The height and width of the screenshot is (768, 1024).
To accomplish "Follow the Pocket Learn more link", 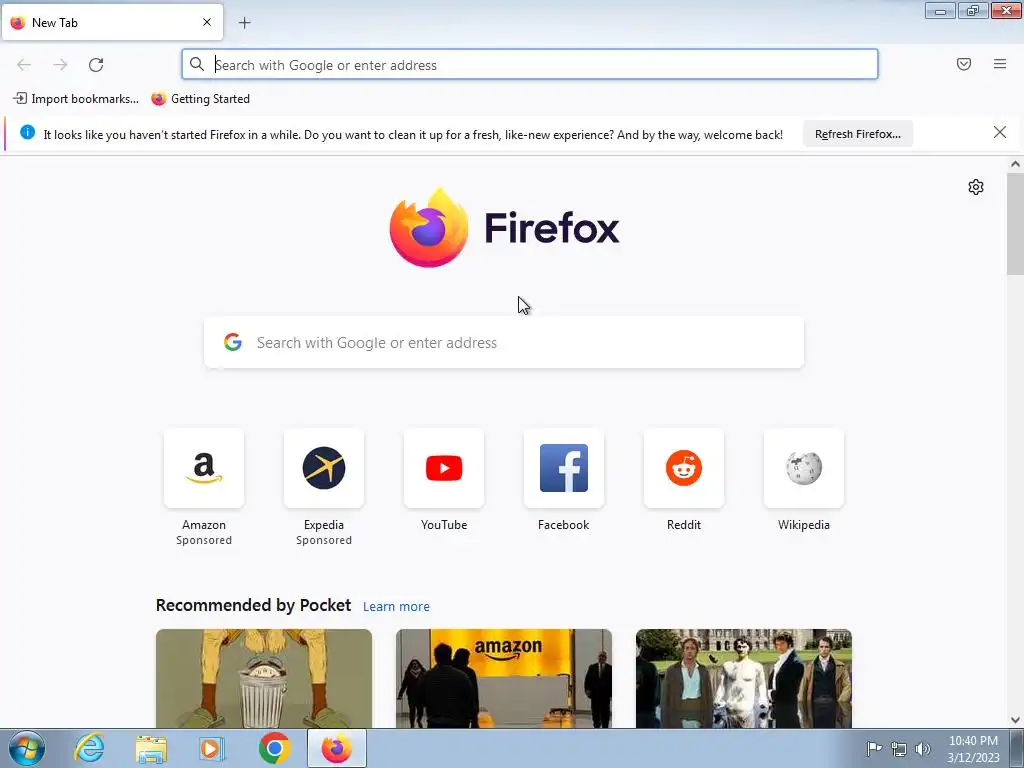I will 396,607.
